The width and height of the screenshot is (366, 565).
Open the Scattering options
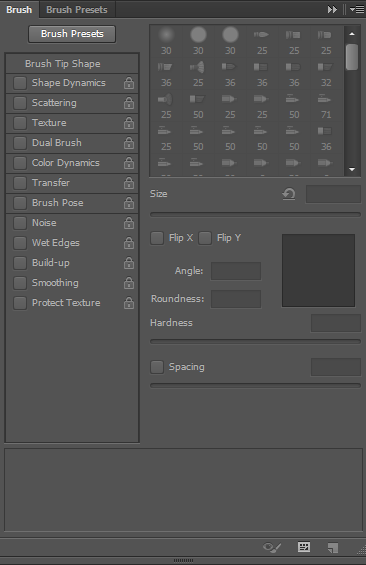click(x=54, y=103)
